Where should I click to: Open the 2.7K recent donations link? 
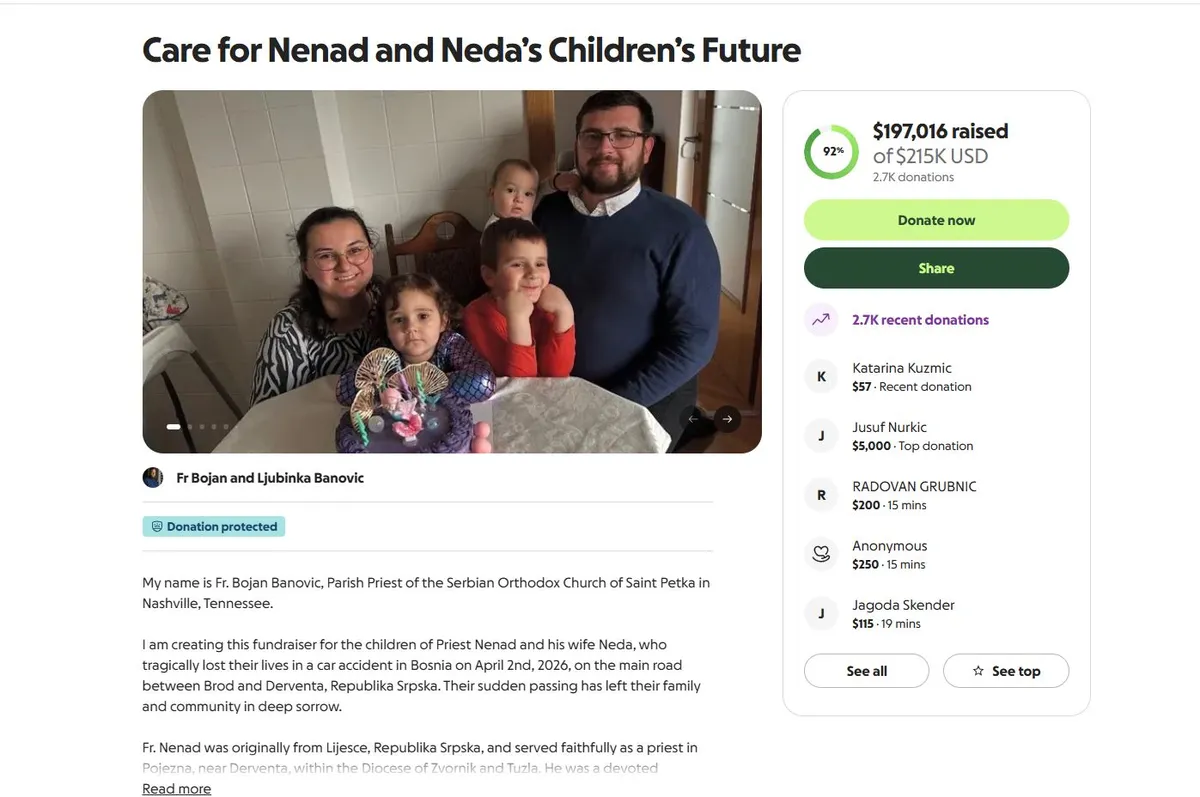(x=920, y=320)
